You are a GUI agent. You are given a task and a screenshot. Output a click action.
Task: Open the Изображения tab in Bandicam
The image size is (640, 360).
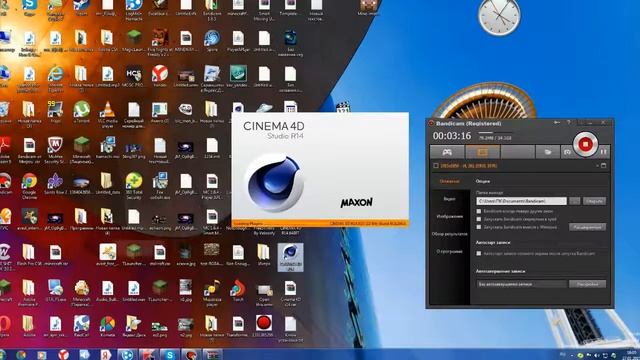(x=449, y=216)
